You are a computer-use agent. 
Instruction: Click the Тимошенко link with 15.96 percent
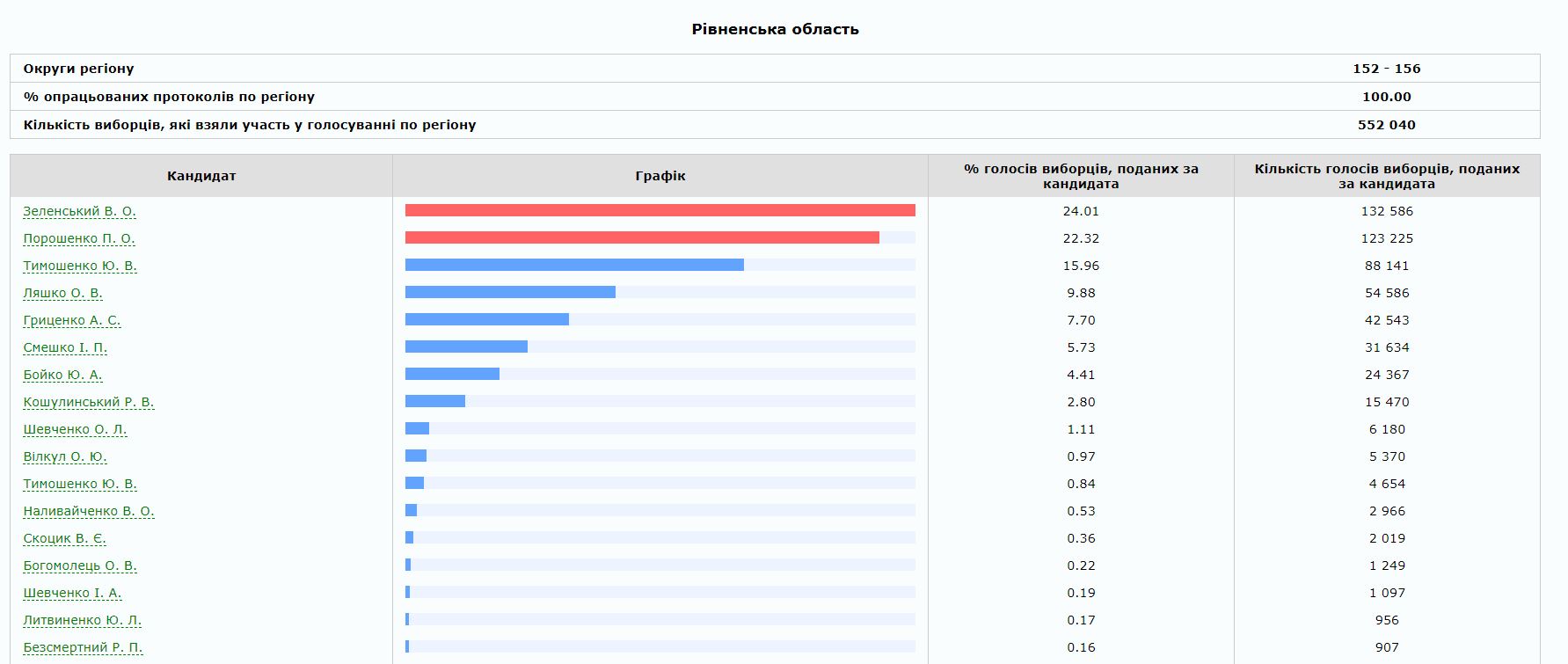(x=80, y=266)
